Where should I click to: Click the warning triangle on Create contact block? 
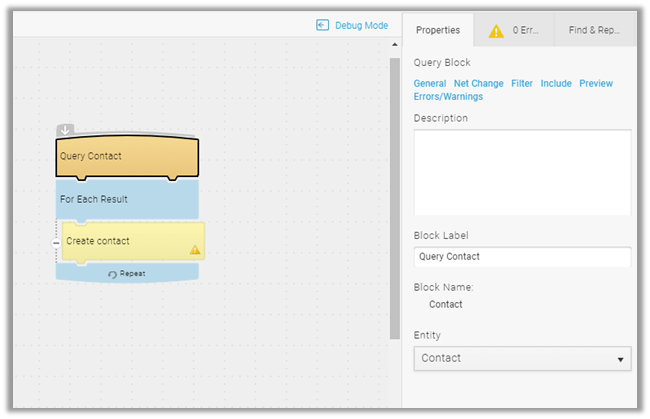[194, 249]
